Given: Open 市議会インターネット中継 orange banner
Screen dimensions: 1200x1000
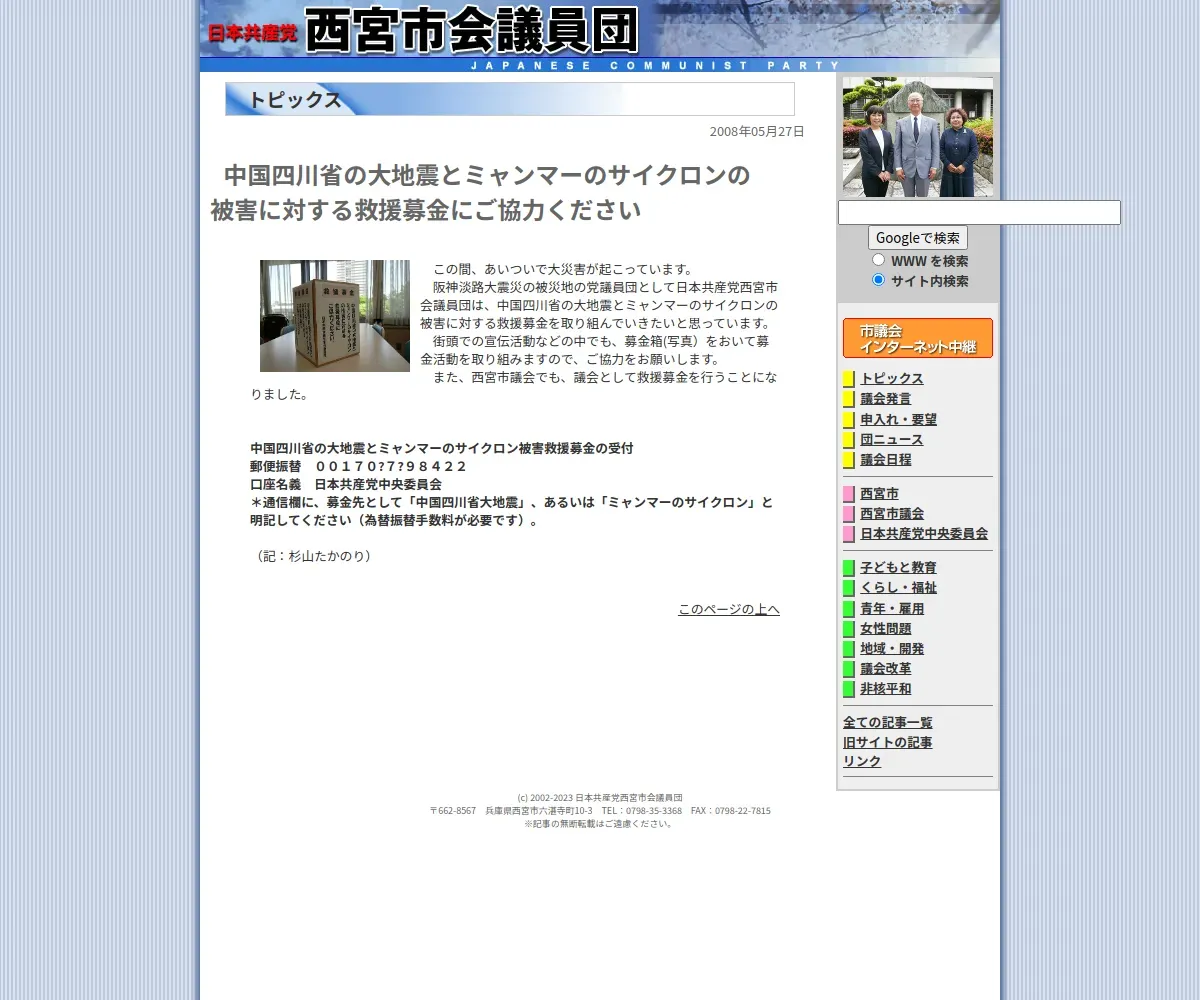Looking at the screenshot, I should 918,338.
